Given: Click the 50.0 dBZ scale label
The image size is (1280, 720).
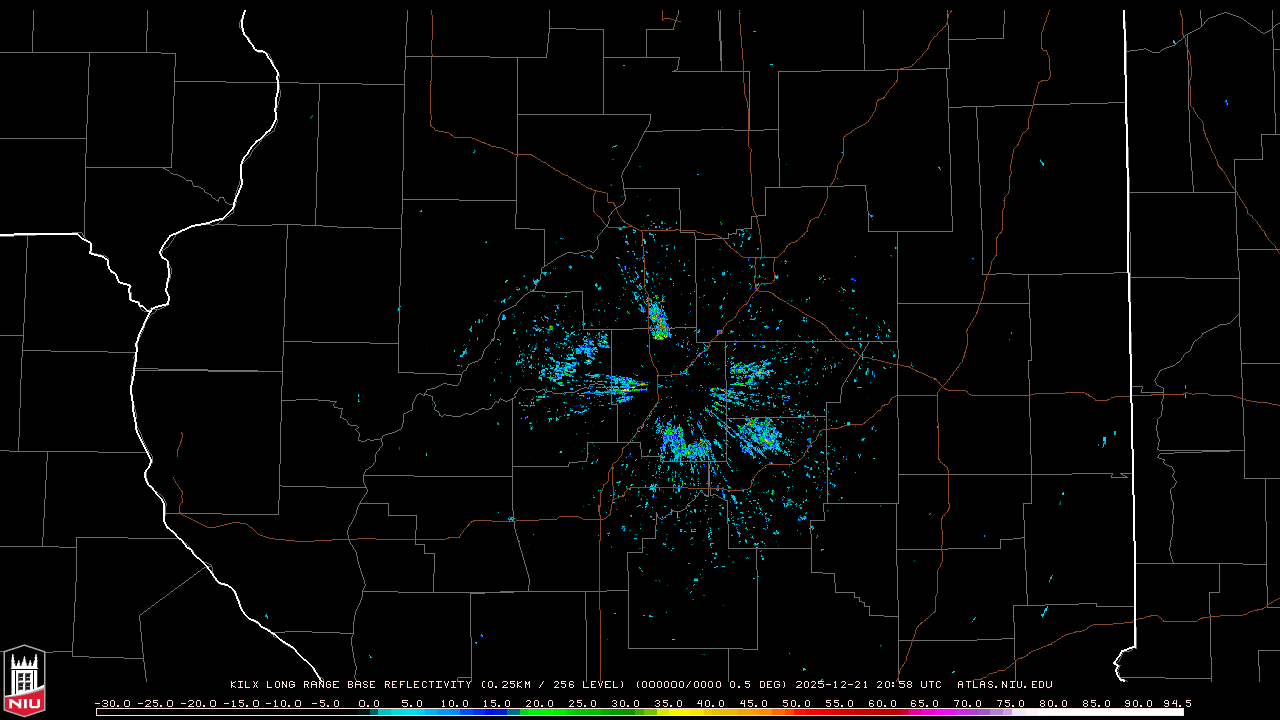Looking at the screenshot, I should point(797,703).
